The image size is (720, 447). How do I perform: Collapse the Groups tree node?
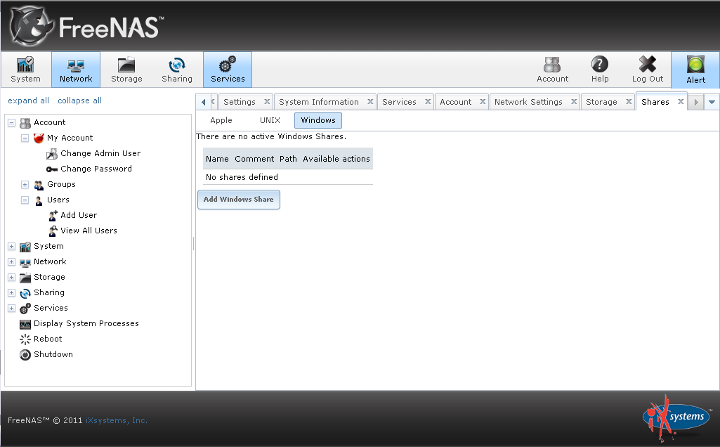[x=25, y=185]
